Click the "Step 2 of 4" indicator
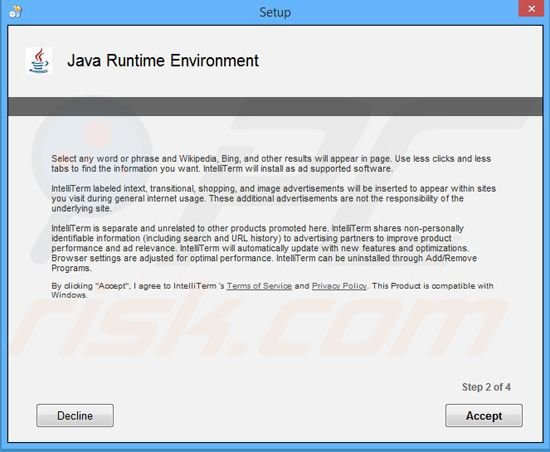Viewport: 550px width, 452px height. 486,387
